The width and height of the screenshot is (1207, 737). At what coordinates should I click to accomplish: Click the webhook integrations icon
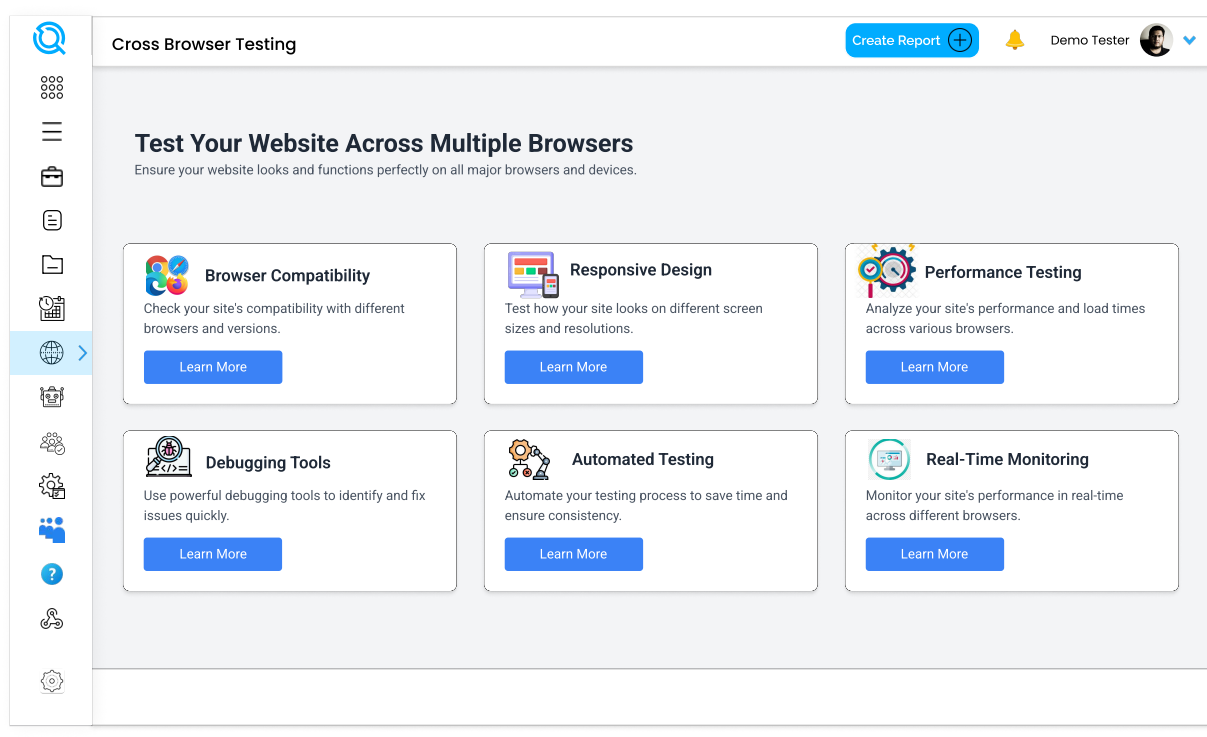pyautogui.click(x=52, y=620)
